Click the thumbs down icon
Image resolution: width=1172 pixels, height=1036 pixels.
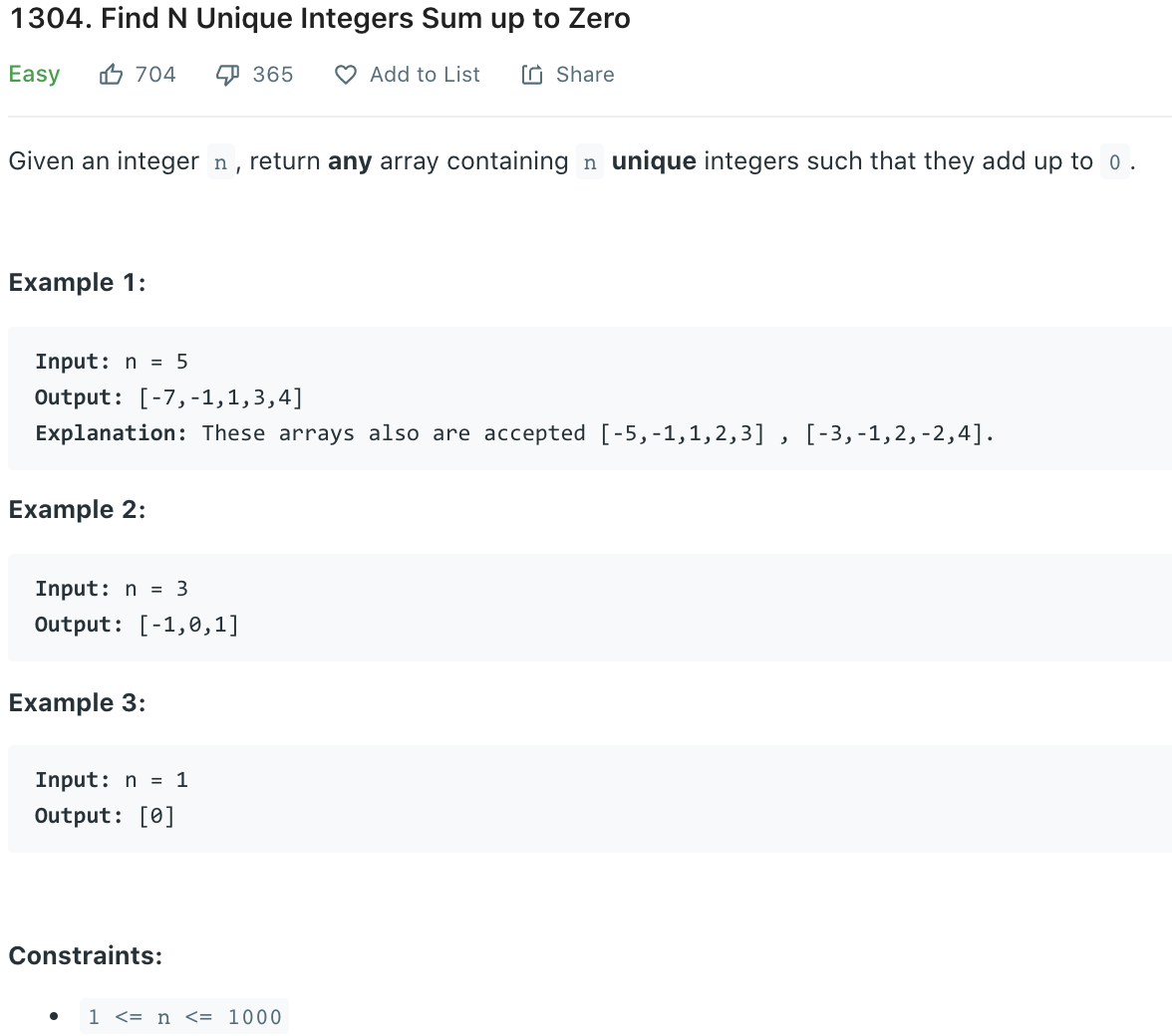point(227,74)
